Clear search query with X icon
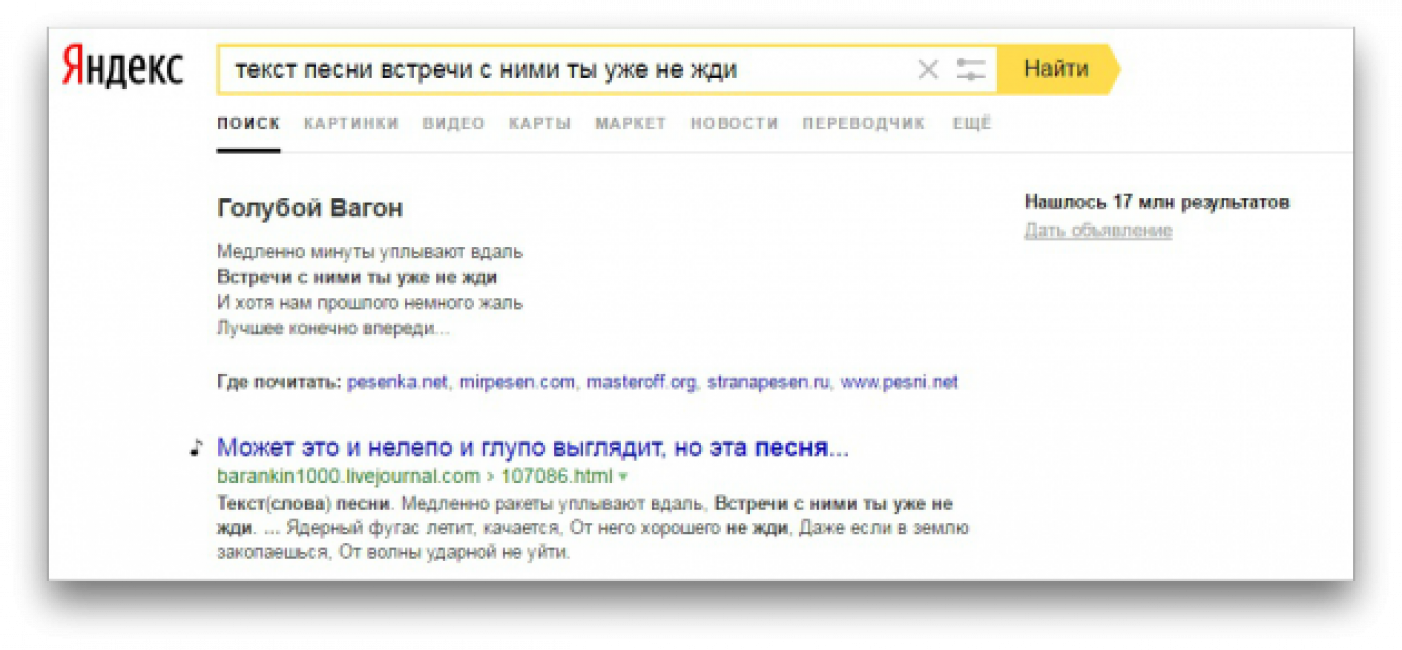The width and height of the screenshot is (1402, 650). pyautogui.click(x=928, y=70)
